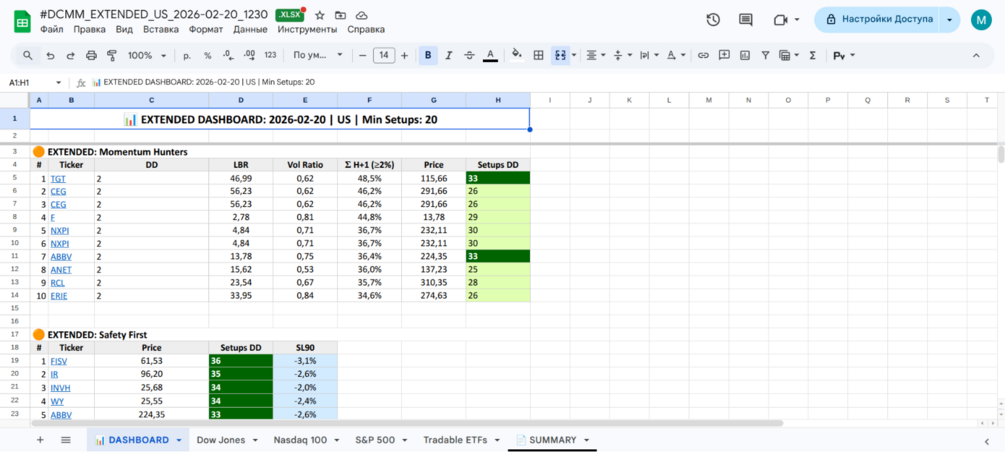The image size is (1005, 452).
Task: Activate the paint format tool
Action: click(112, 56)
